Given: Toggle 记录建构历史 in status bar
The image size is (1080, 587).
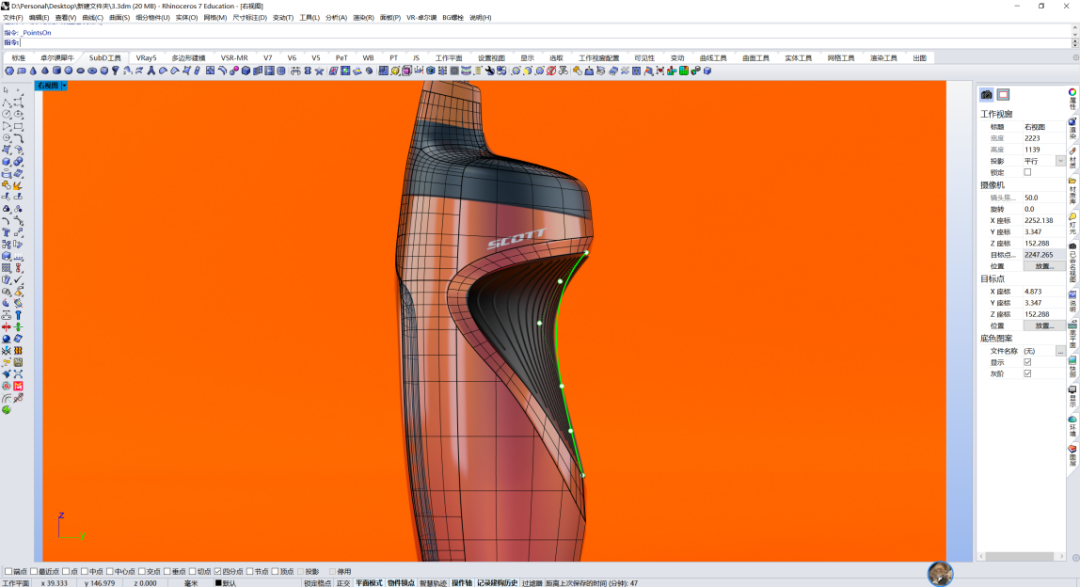Looking at the screenshot, I should [x=497, y=583].
